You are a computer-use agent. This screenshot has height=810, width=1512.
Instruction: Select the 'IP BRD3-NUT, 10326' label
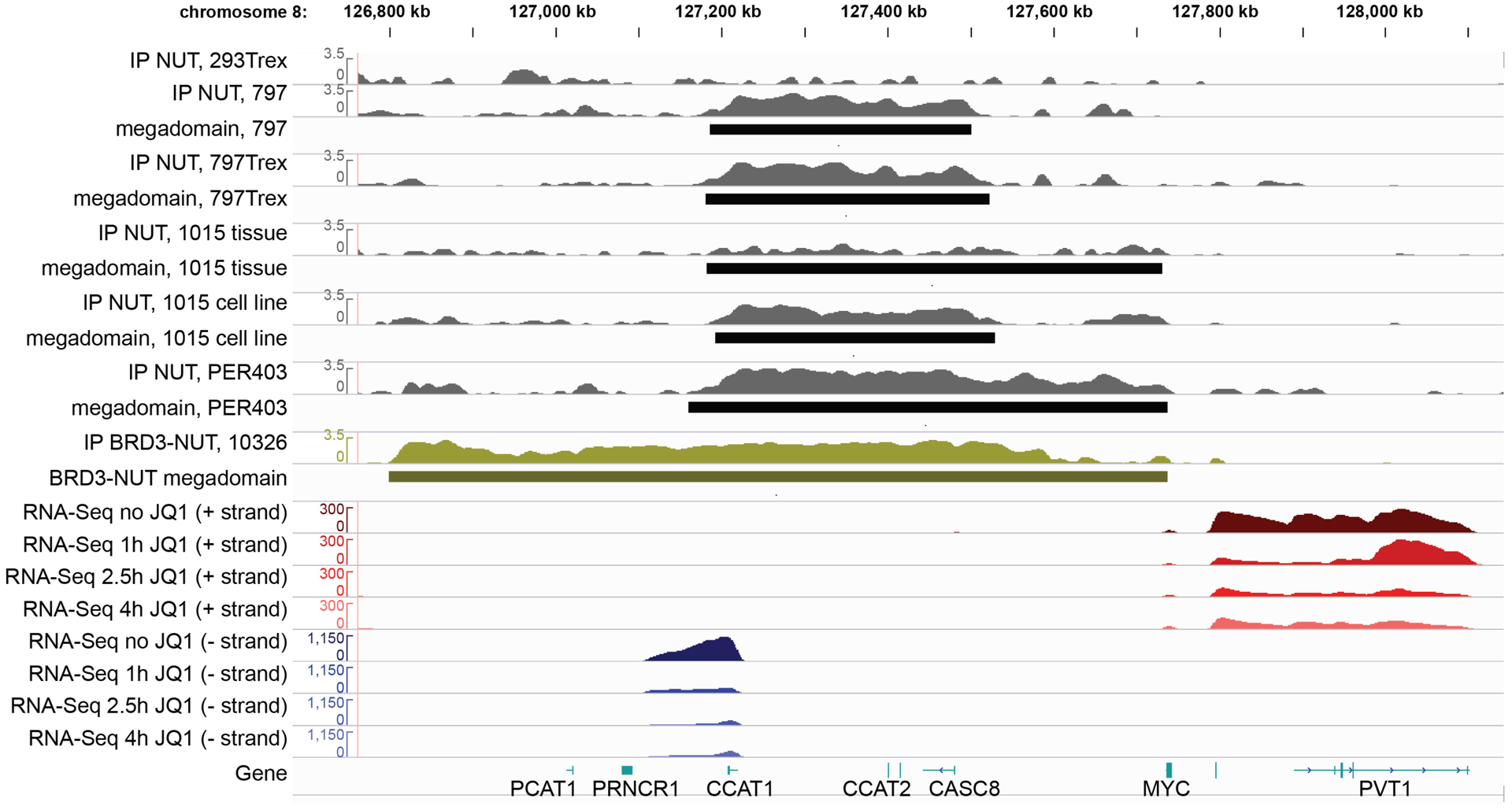[186, 442]
